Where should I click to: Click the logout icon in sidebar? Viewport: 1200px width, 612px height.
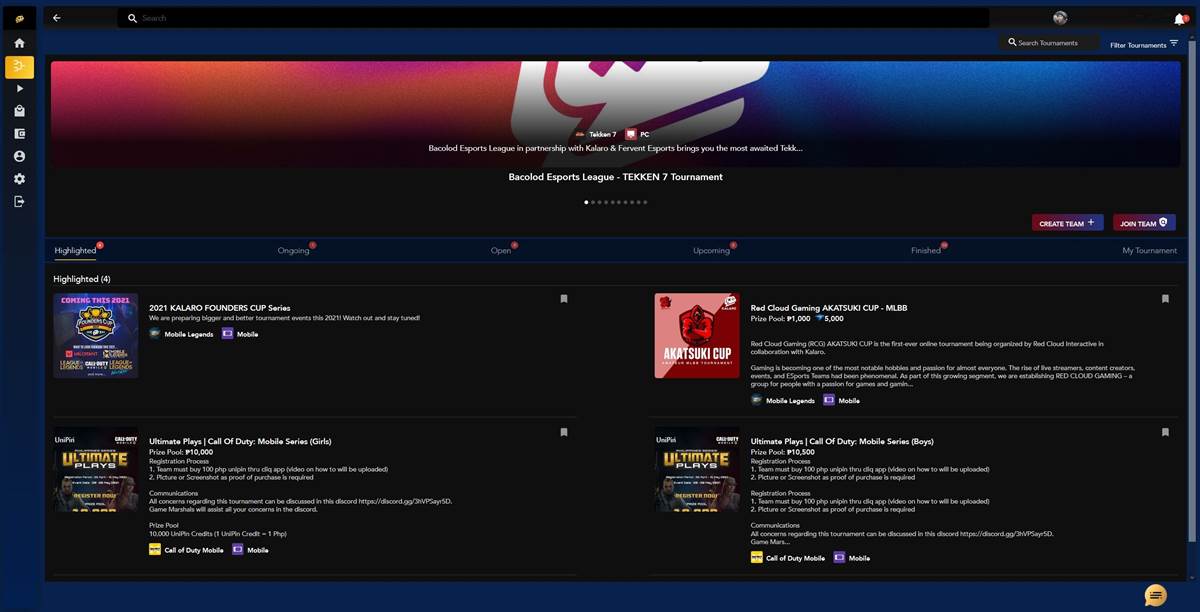19,202
